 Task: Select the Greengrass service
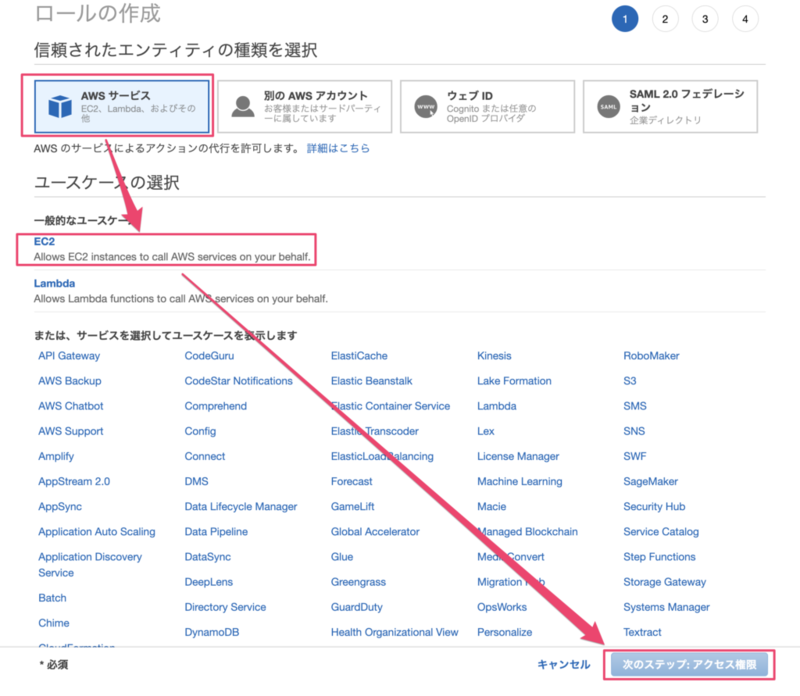pos(358,582)
